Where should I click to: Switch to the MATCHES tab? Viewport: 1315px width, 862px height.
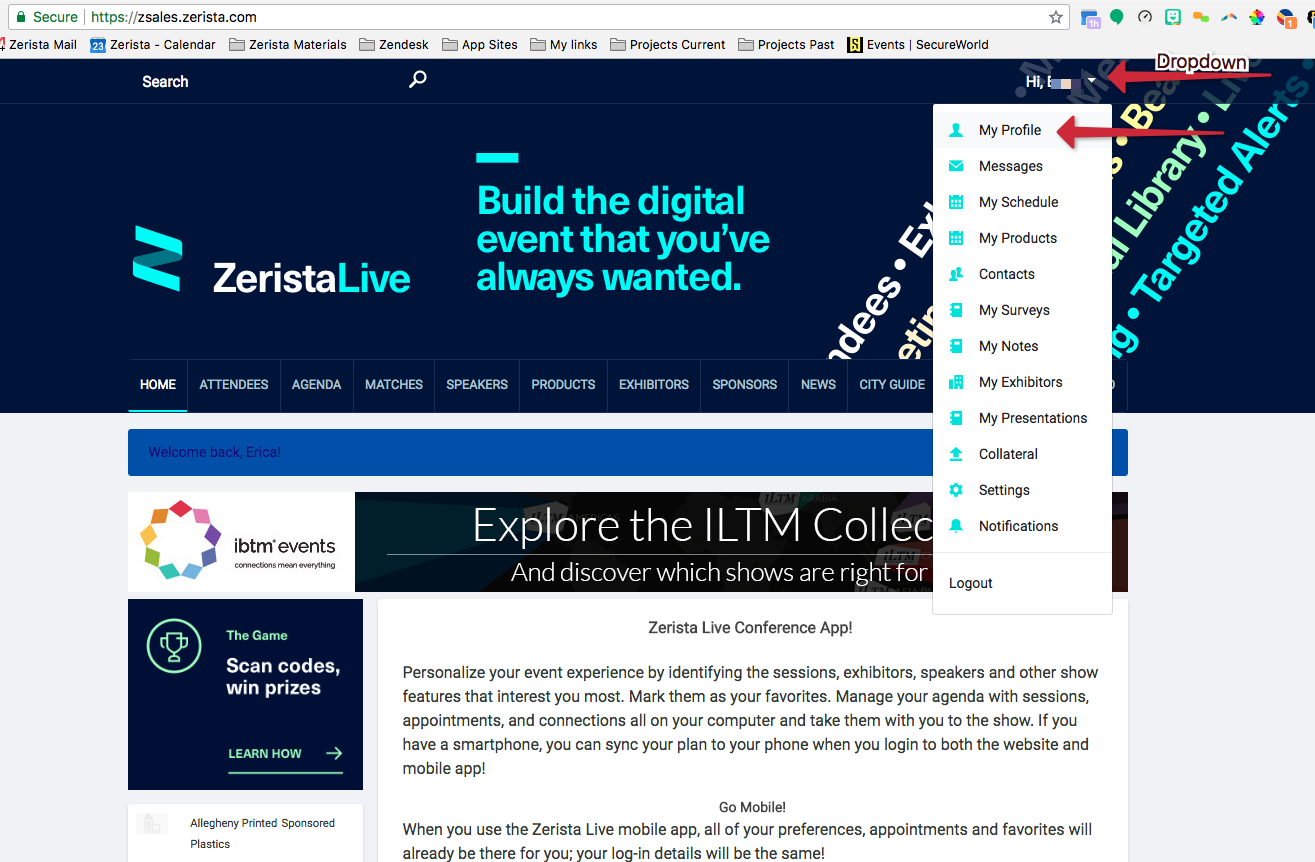point(394,385)
